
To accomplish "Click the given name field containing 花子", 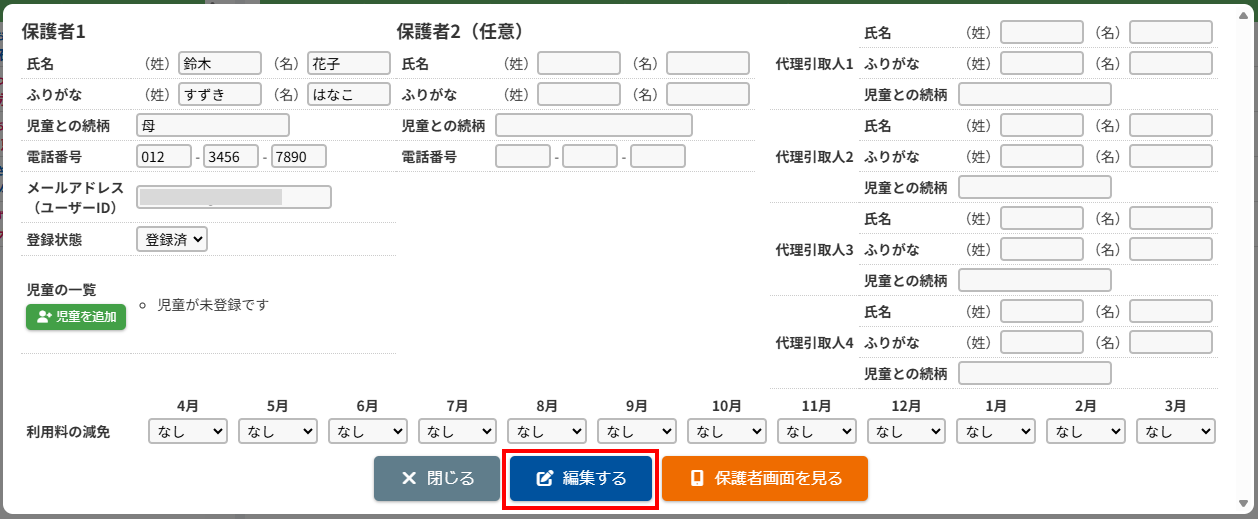I will pos(349,64).
